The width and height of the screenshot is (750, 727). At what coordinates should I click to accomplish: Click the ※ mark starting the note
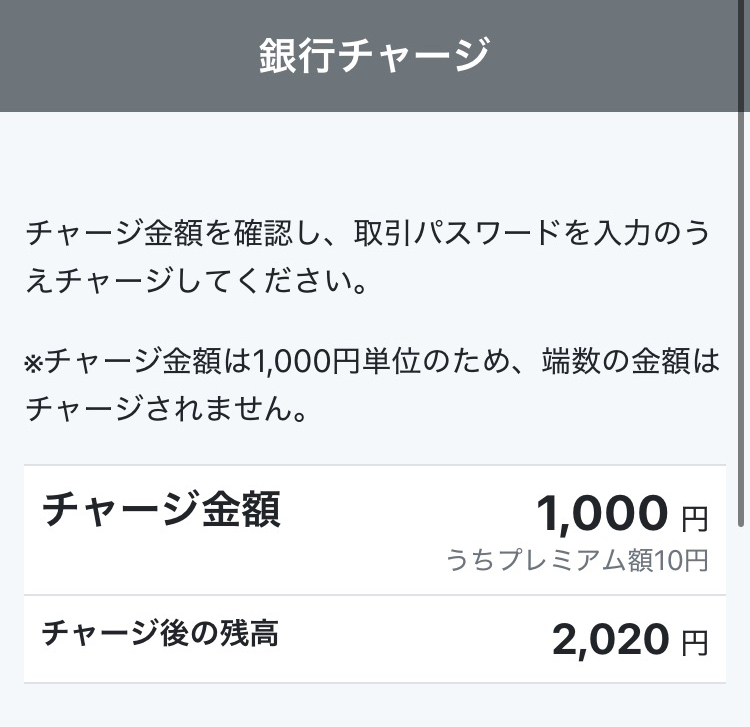pyautogui.click(x=34, y=362)
